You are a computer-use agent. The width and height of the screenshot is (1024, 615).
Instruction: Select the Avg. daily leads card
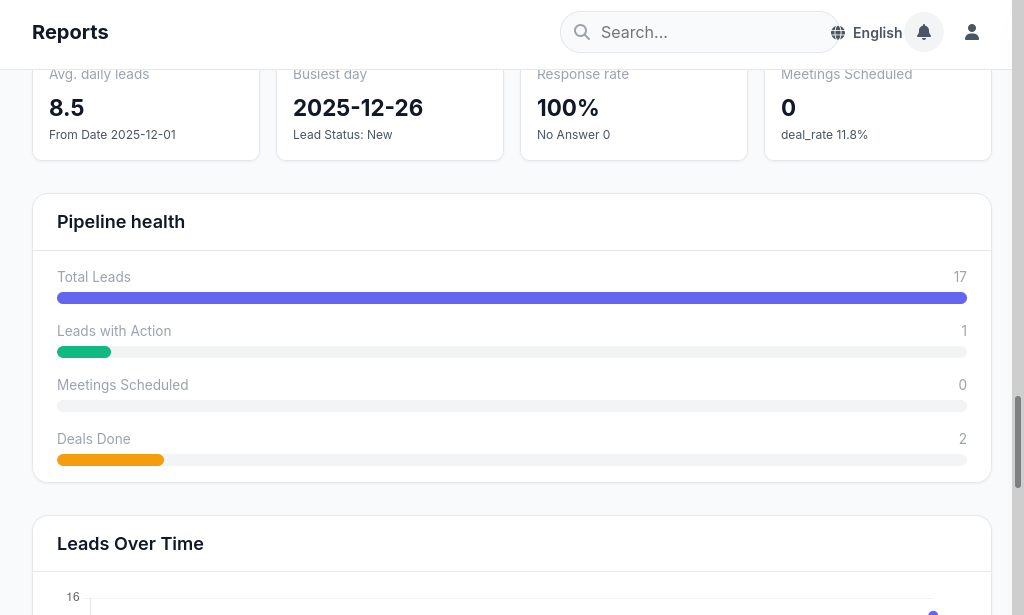(146, 112)
